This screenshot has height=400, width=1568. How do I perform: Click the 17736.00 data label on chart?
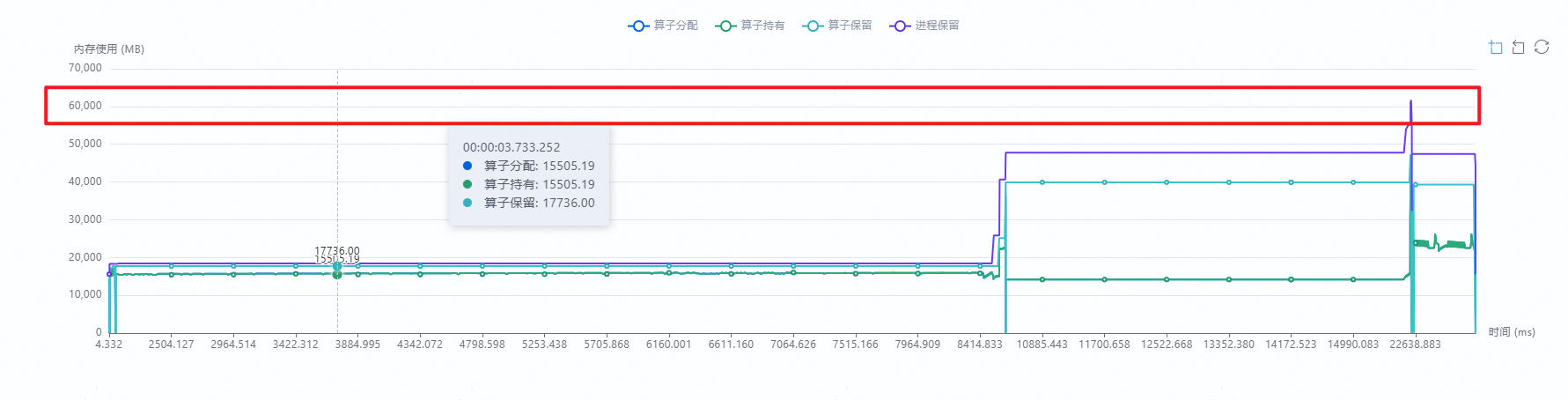pyautogui.click(x=337, y=251)
